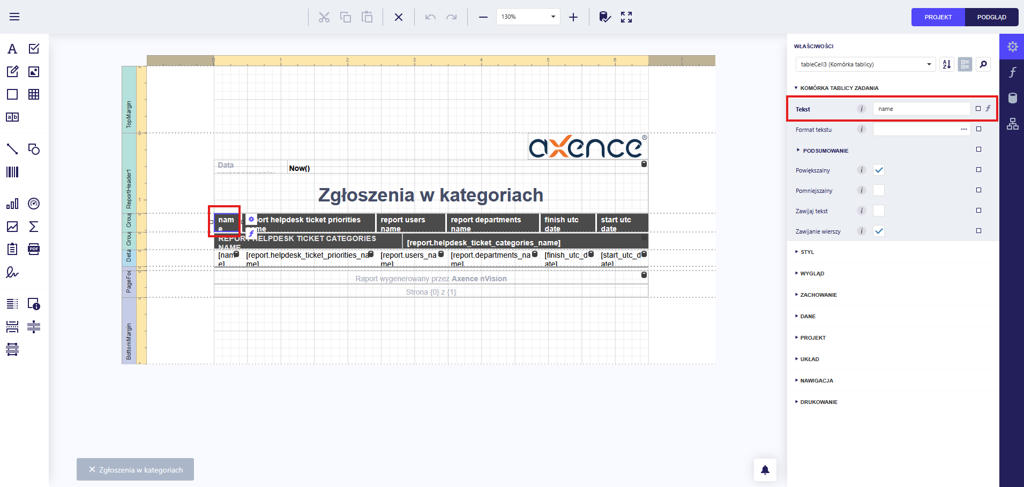Click the table tool icon
The height and width of the screenshot is (487, 1024).
[x=34, y=95]
